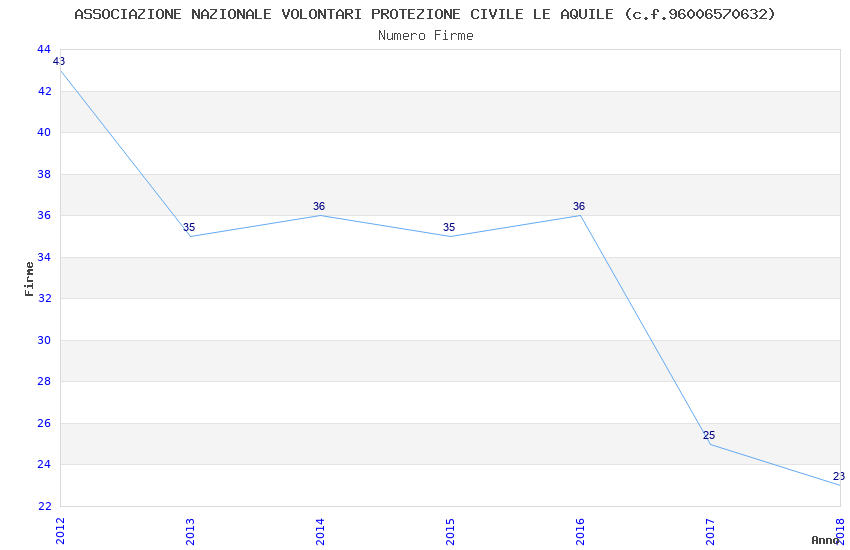Click the data label 23 at 2018
Image resolution: width=850 pixels, height=550 pixels.
(839, 476)
